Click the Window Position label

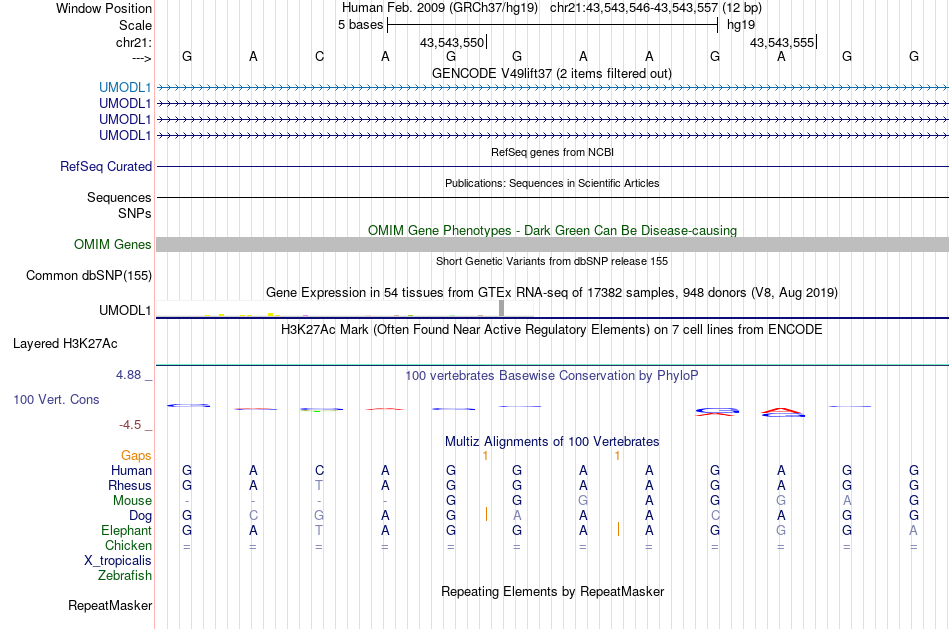click(x=104, y=8)
